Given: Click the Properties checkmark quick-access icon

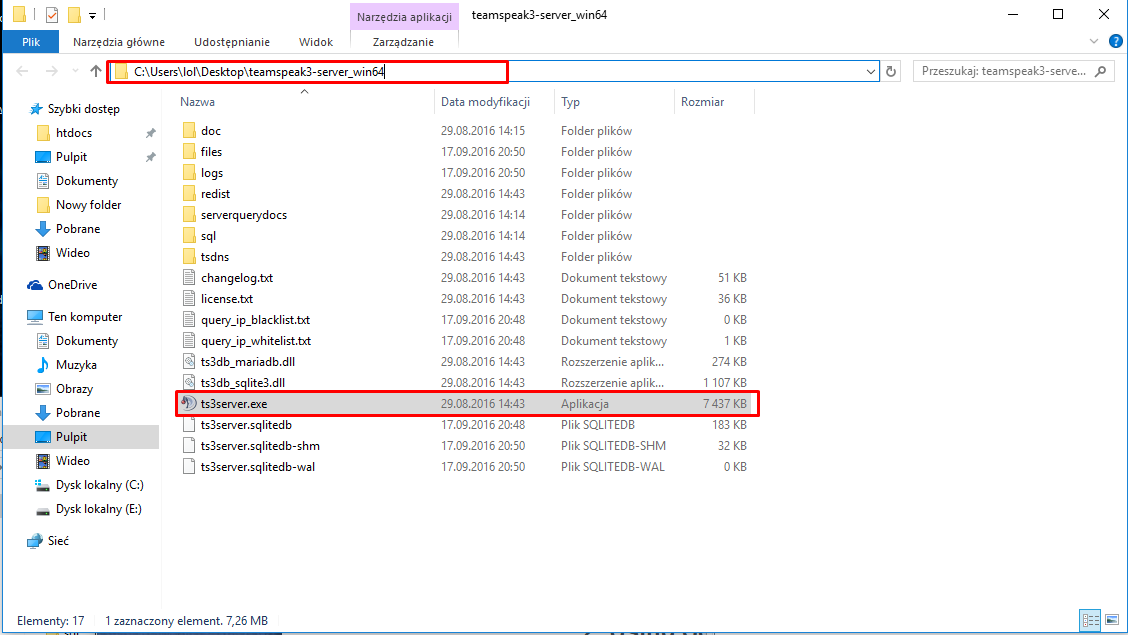Looking at the screenshot, I should tap(52, 14).
